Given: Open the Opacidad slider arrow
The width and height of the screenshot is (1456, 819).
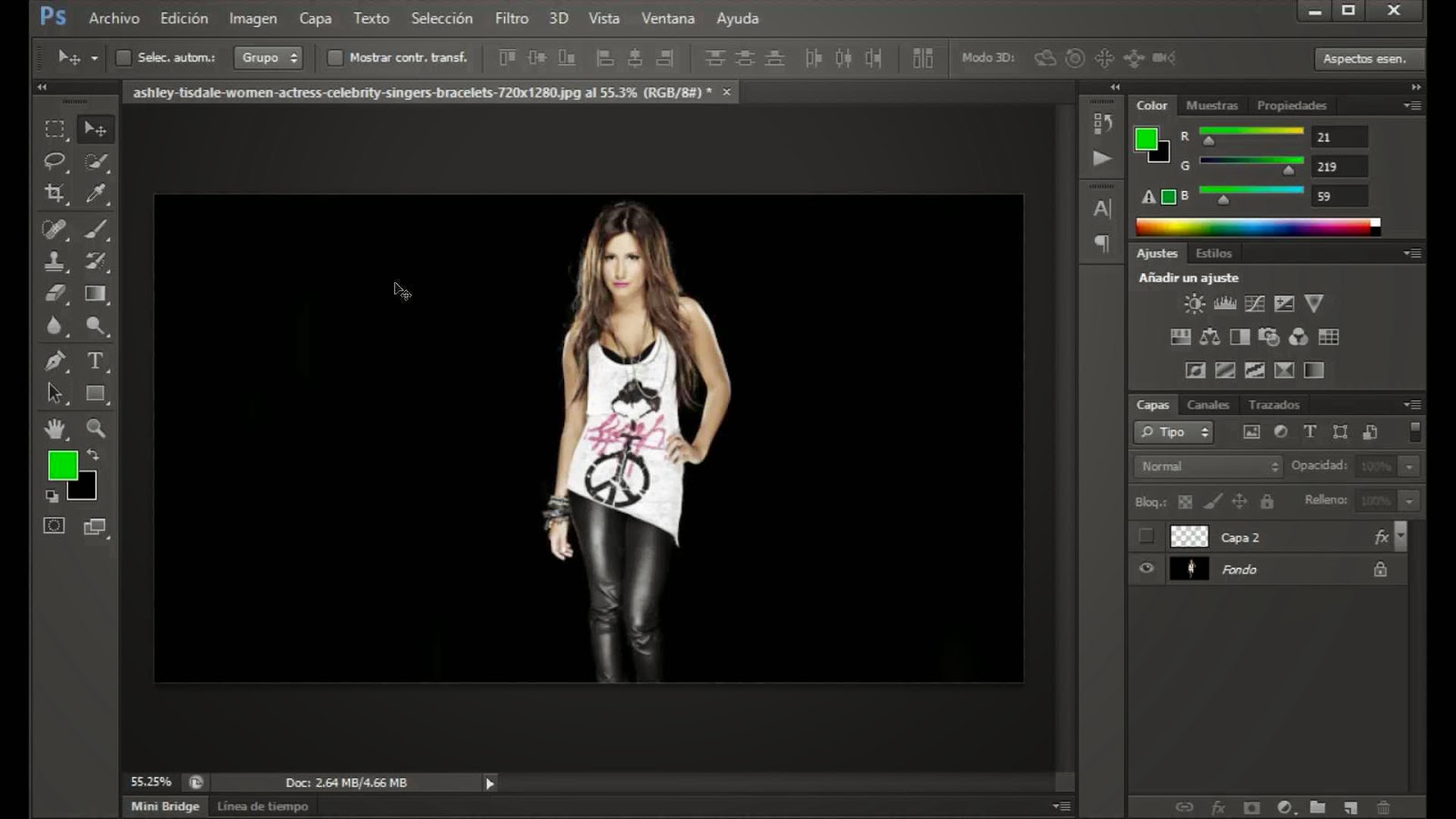Looking at the screenshot, I should 1409,467.
